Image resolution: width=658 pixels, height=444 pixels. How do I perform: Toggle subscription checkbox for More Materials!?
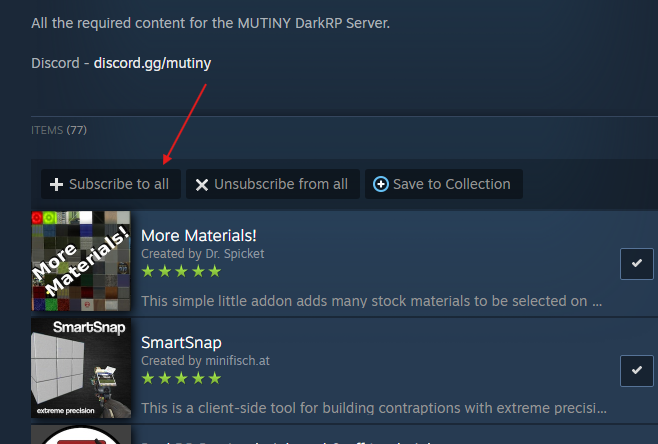coord(637,264)
